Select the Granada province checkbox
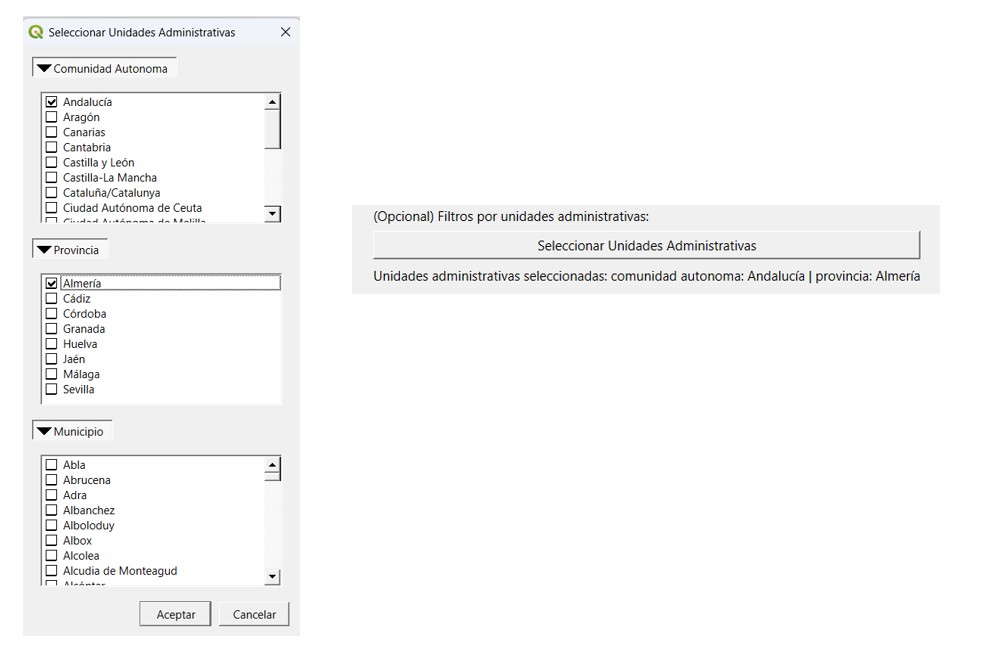This screenshot has height=650, width=989. click(x=52, y=329)
